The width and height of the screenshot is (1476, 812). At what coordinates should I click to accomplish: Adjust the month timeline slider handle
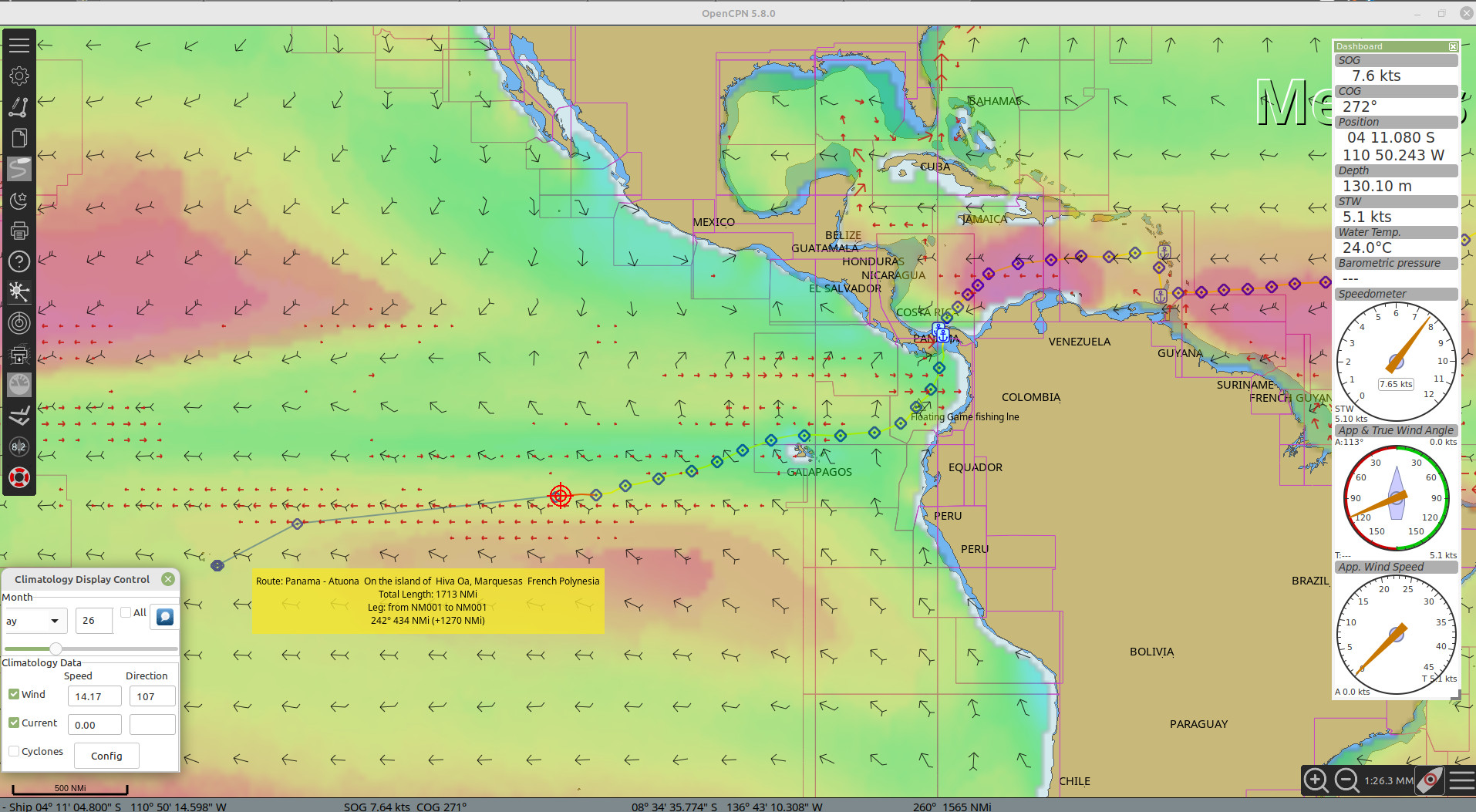click(x=56, y=649)
